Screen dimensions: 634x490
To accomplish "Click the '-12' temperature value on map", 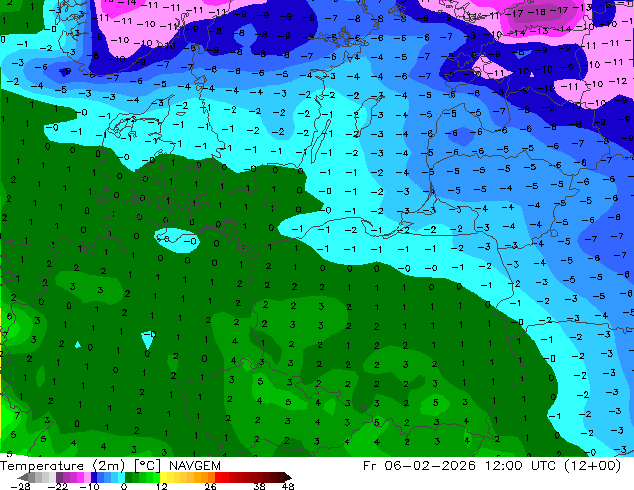I will pyautogui.click(x=618, y=82).
